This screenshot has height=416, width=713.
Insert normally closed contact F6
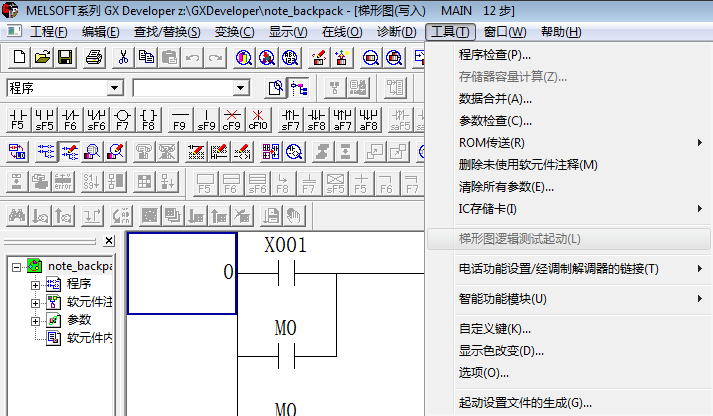(x=70, y=120)
